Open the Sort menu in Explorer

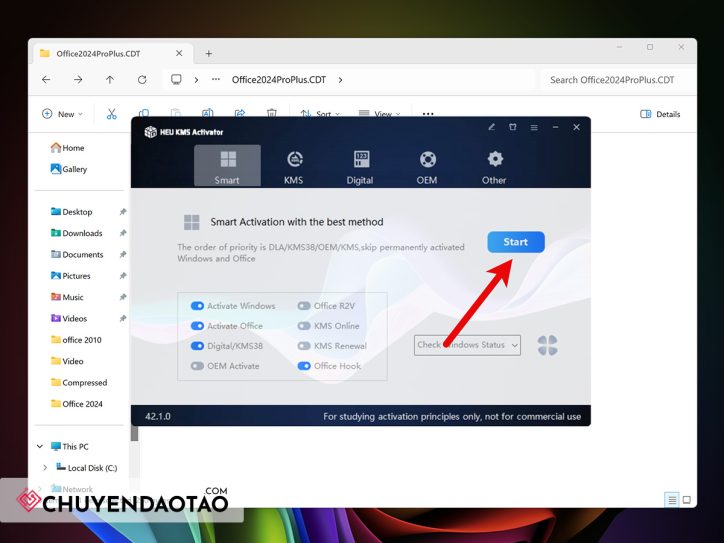(320, 114)
